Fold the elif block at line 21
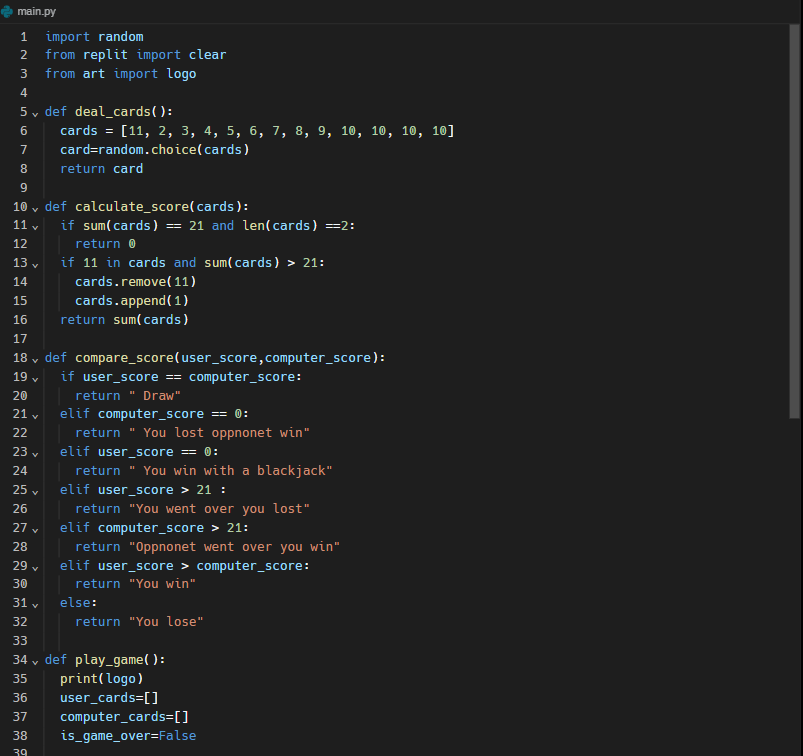 coord(35,413)
